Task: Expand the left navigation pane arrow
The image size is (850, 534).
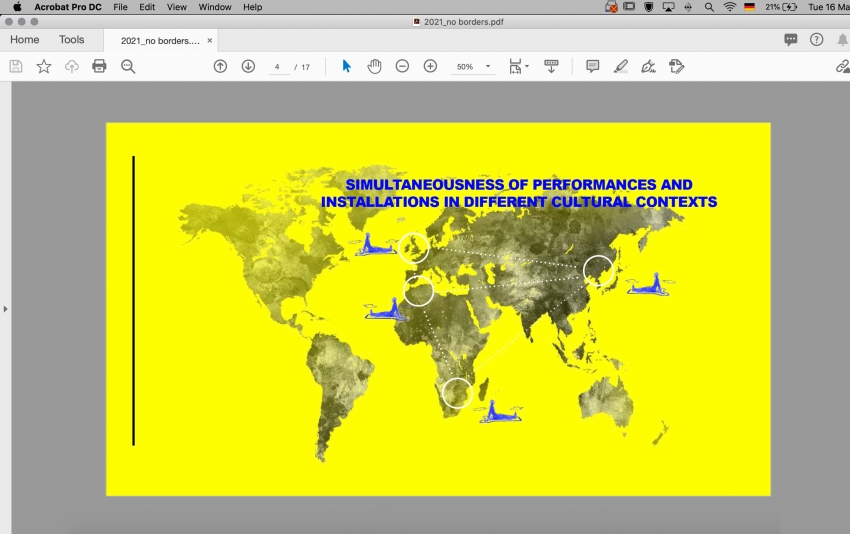Action: pyautogui.click(x=5, y=309)
